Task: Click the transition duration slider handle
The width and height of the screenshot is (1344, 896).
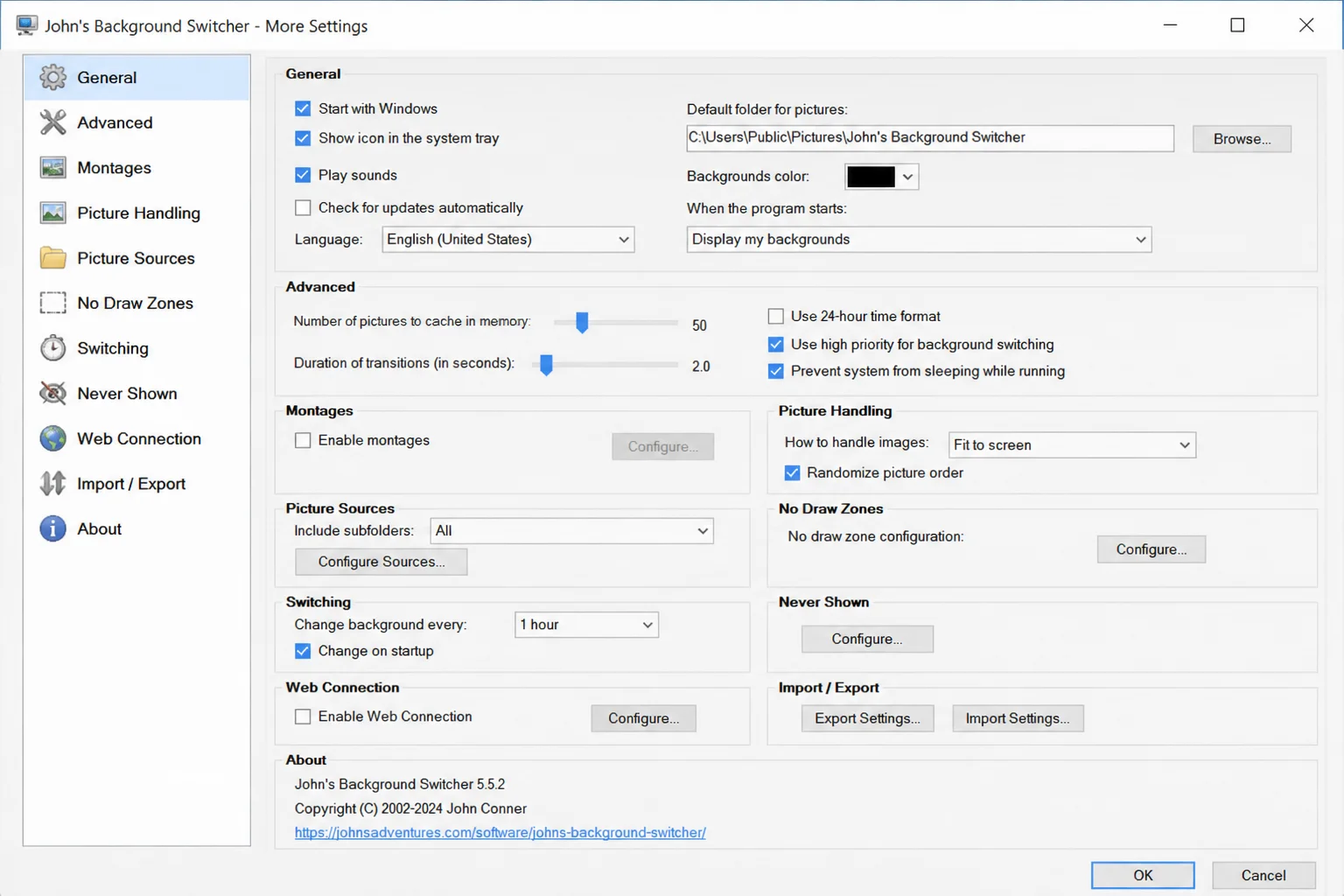Action: pyautogui.click(x=546, y=364)
